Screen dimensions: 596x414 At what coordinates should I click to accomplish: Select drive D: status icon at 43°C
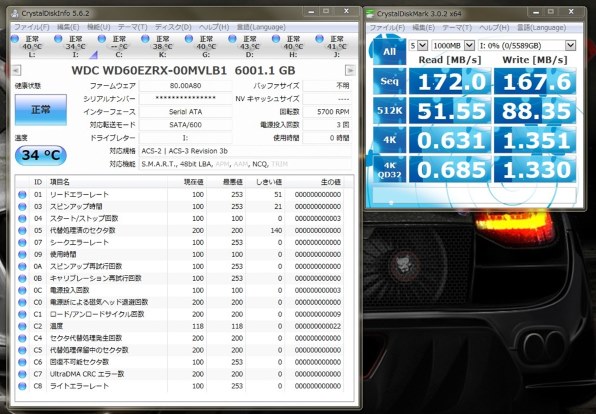233,39
